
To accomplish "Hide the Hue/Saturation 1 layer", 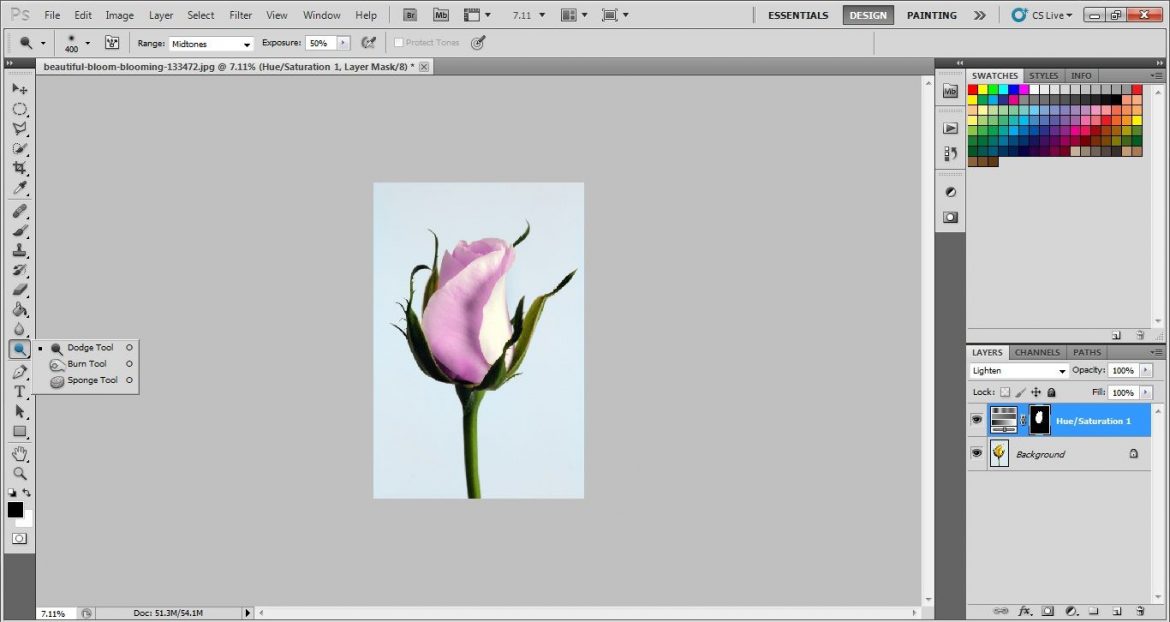I will click(976, 420).
